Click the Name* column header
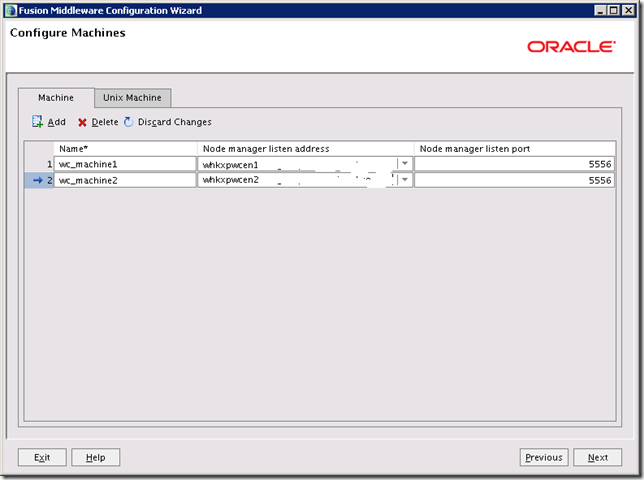This screenshot has height=480, width=644. click(x=125, y=149)
